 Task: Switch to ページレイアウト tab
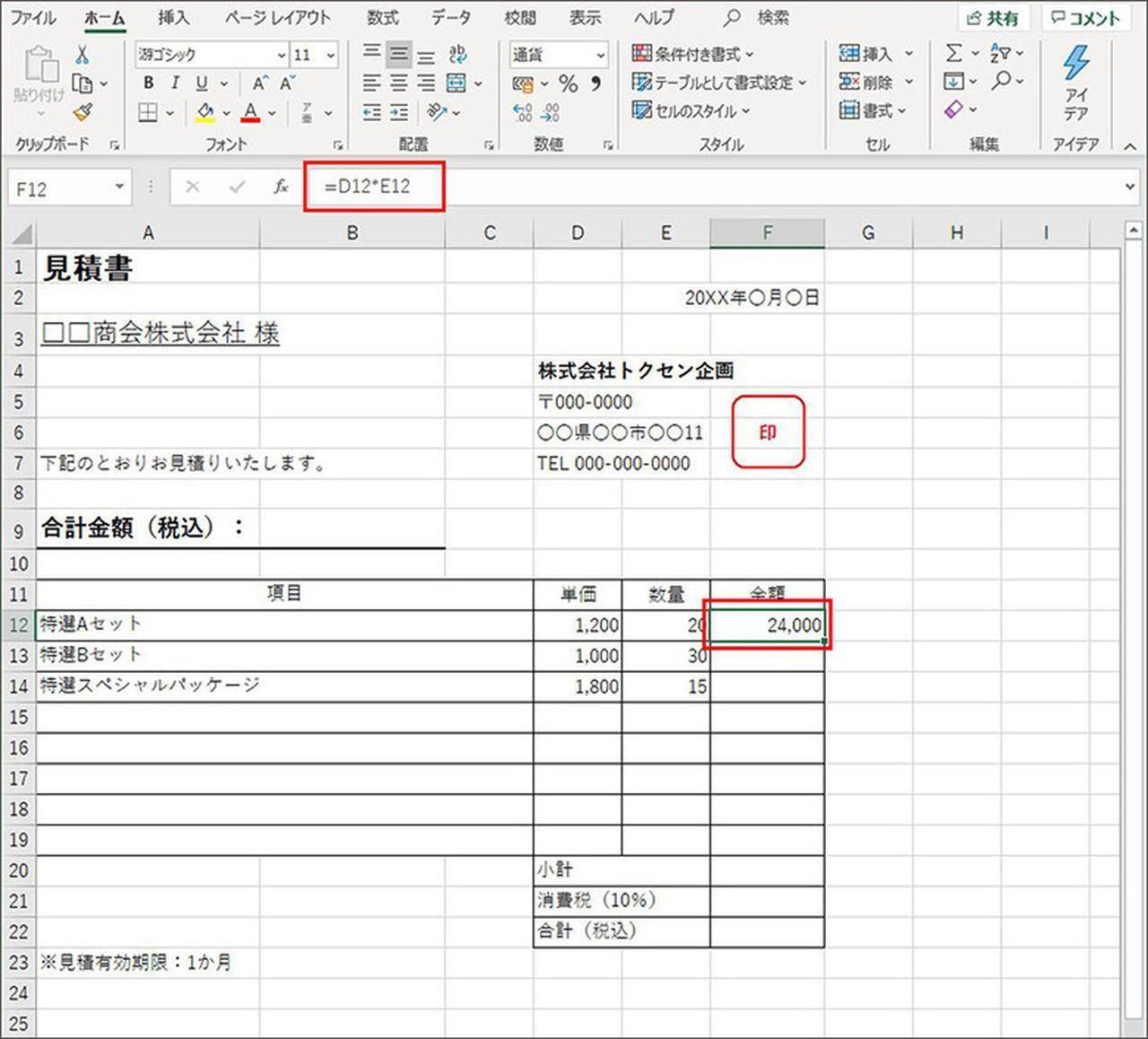point(279,18)
